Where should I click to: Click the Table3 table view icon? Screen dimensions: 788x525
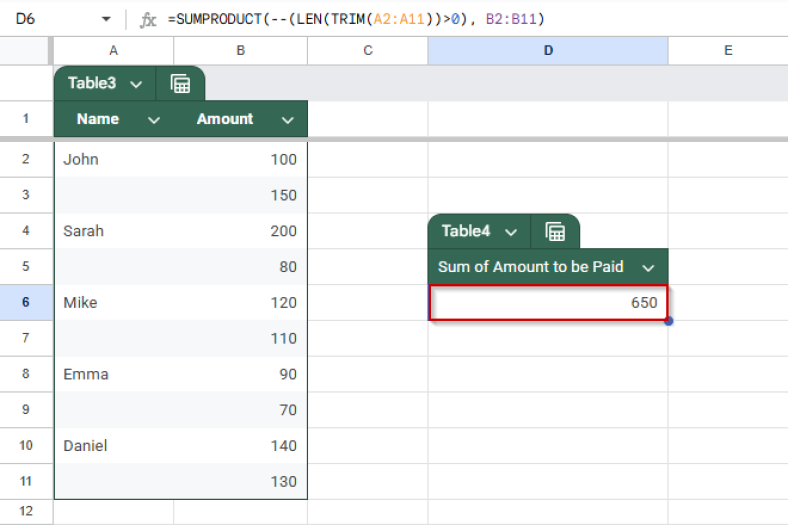pyautogui.click(x=181, y=84)
